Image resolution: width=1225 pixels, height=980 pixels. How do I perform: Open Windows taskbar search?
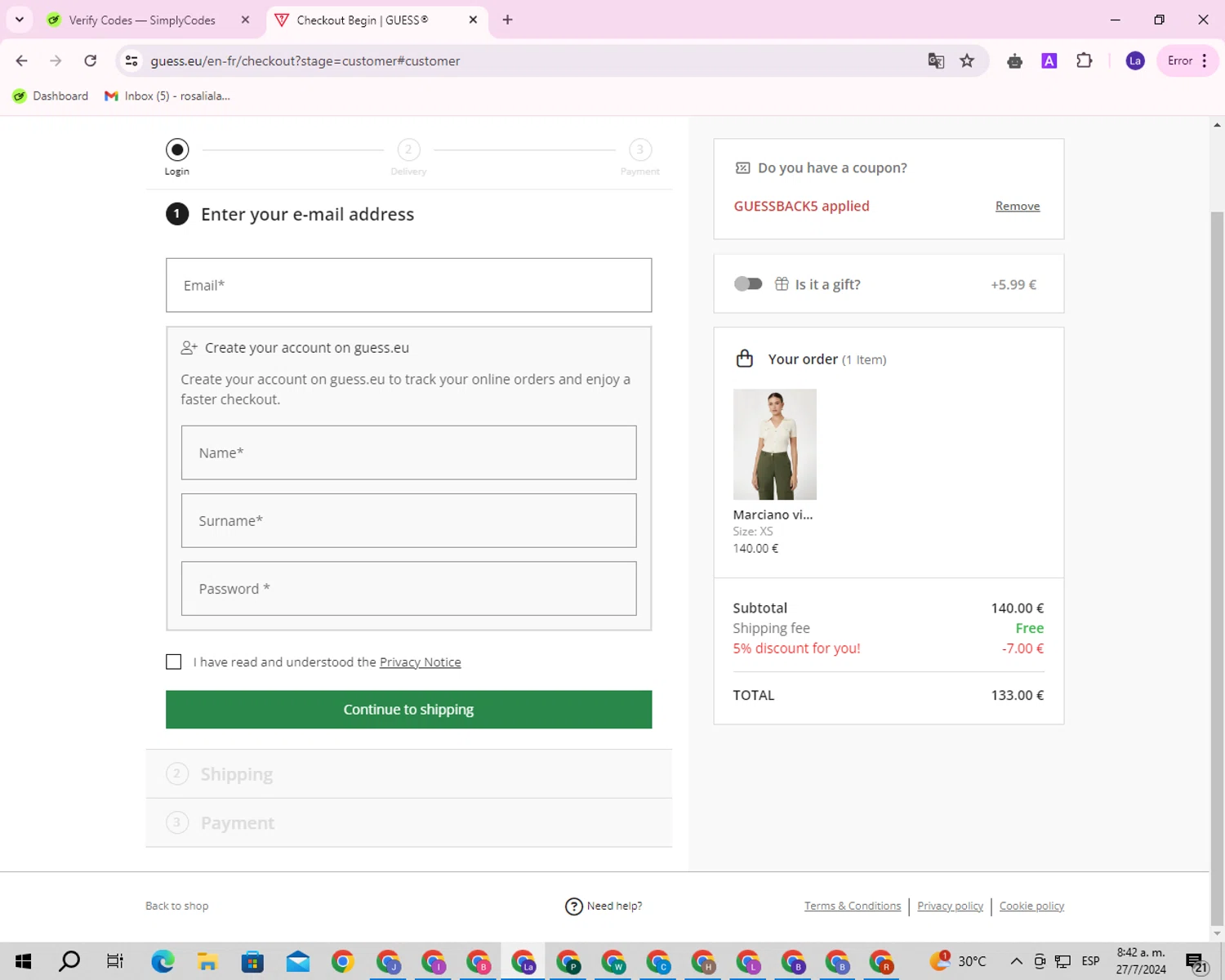point(69,961)
